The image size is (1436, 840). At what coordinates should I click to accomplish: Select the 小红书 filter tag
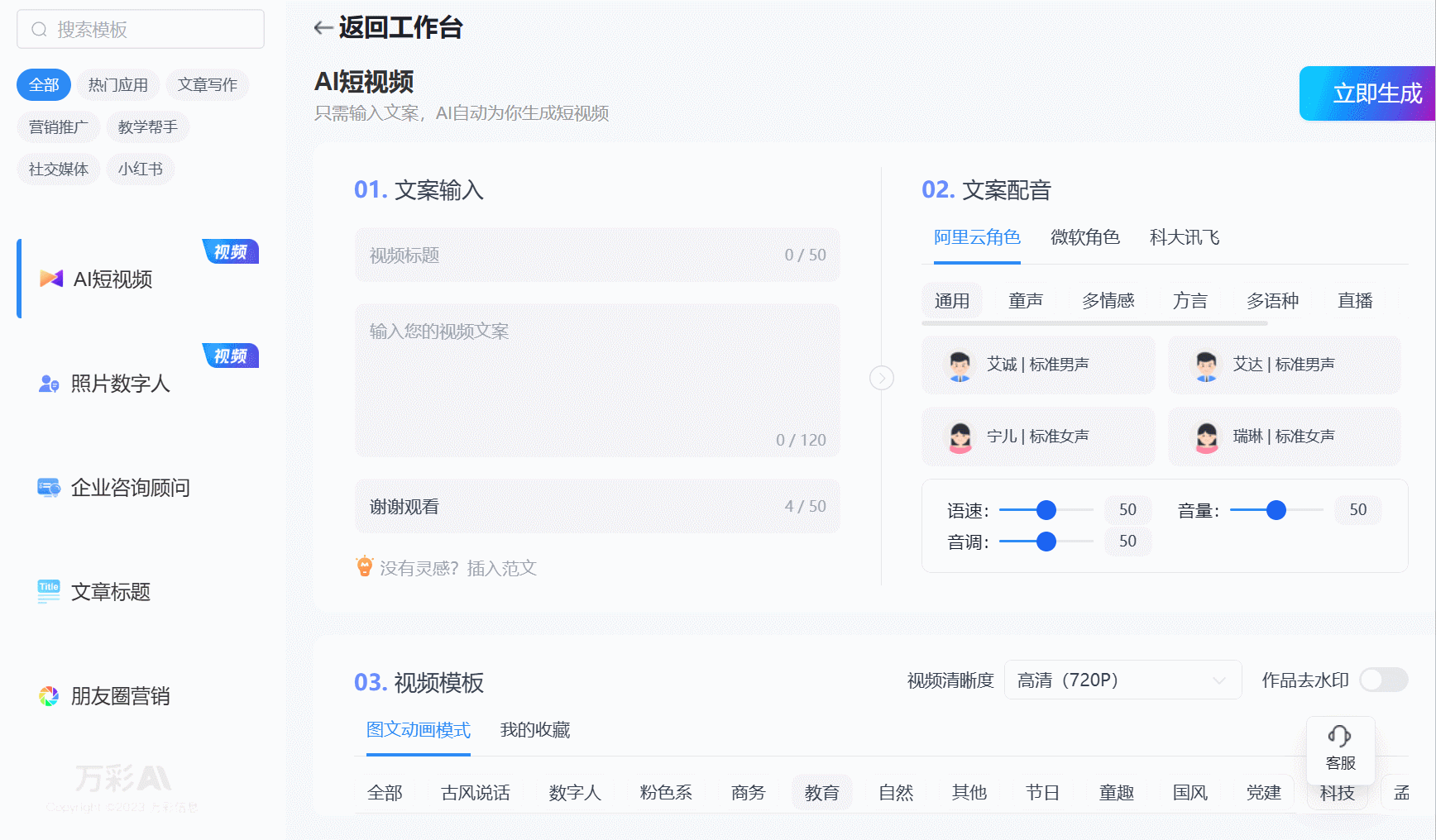(x=141, y=169)
